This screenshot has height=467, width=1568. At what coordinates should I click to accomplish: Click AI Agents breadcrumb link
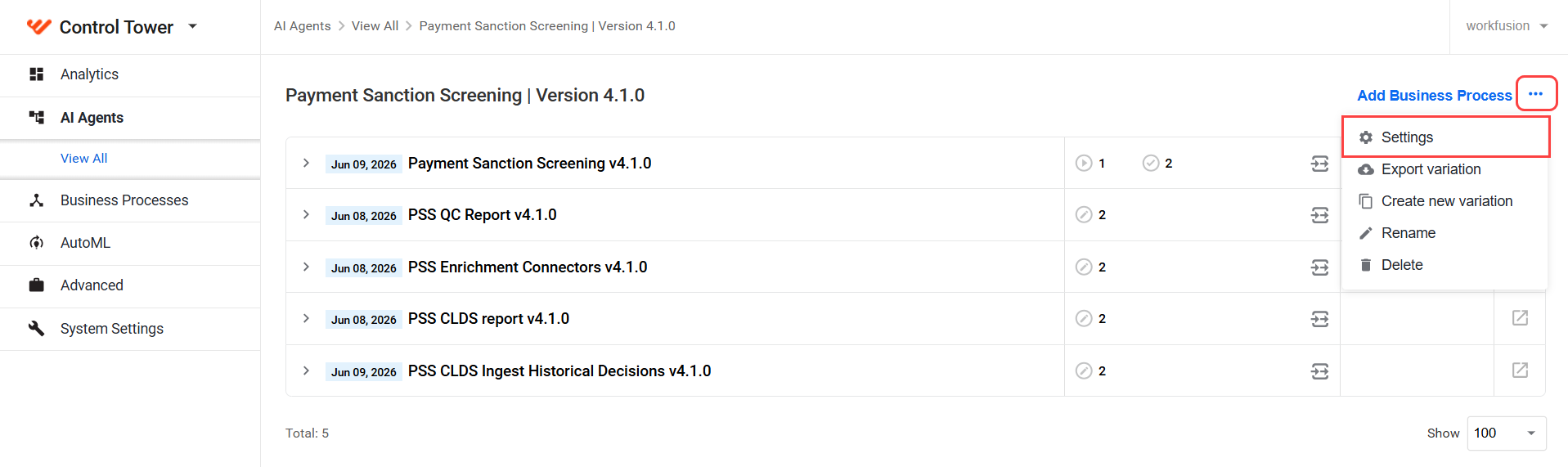pyautogui.click(x=302, y=26)
